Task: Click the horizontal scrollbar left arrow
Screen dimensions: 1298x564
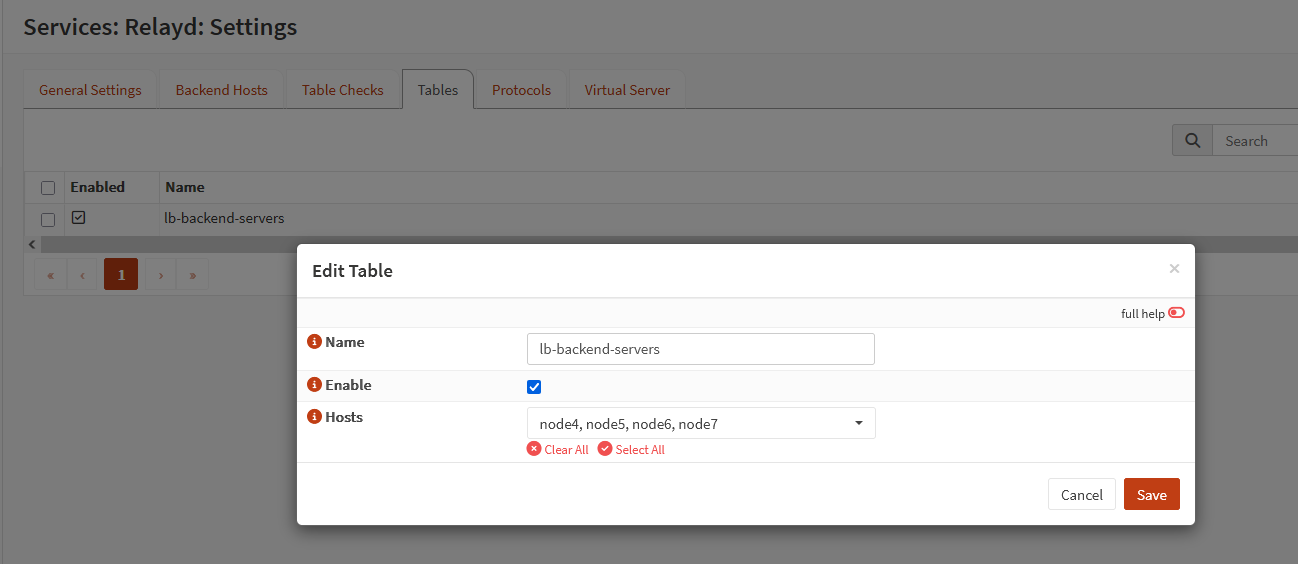Action: click(32, 244)
